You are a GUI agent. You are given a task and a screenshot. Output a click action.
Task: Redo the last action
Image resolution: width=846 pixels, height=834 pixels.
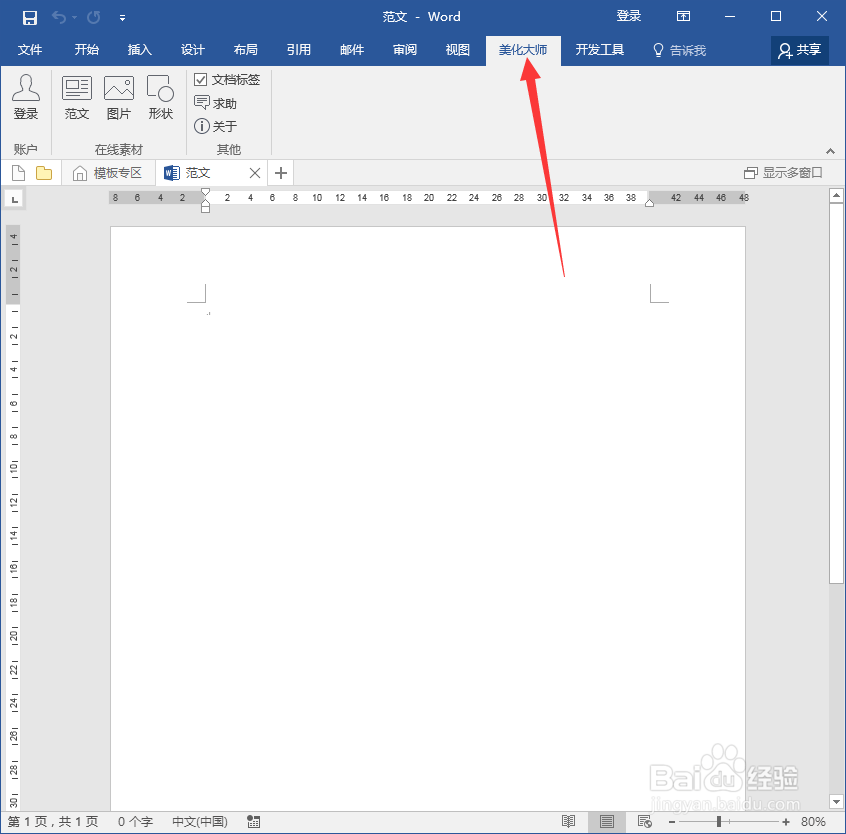[94, 17]
